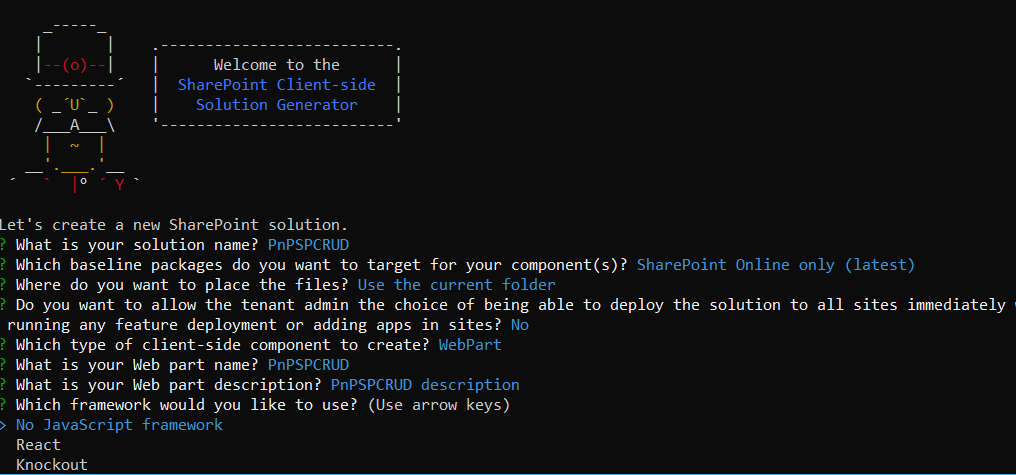Click the 'PnPSPCRUD description' answer text
The image size is (1016, 475).
pos(425,385)
